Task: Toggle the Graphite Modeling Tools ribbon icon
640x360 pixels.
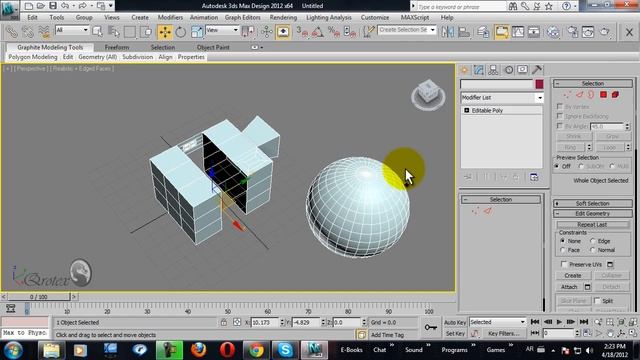Action: tap(502, 32)
